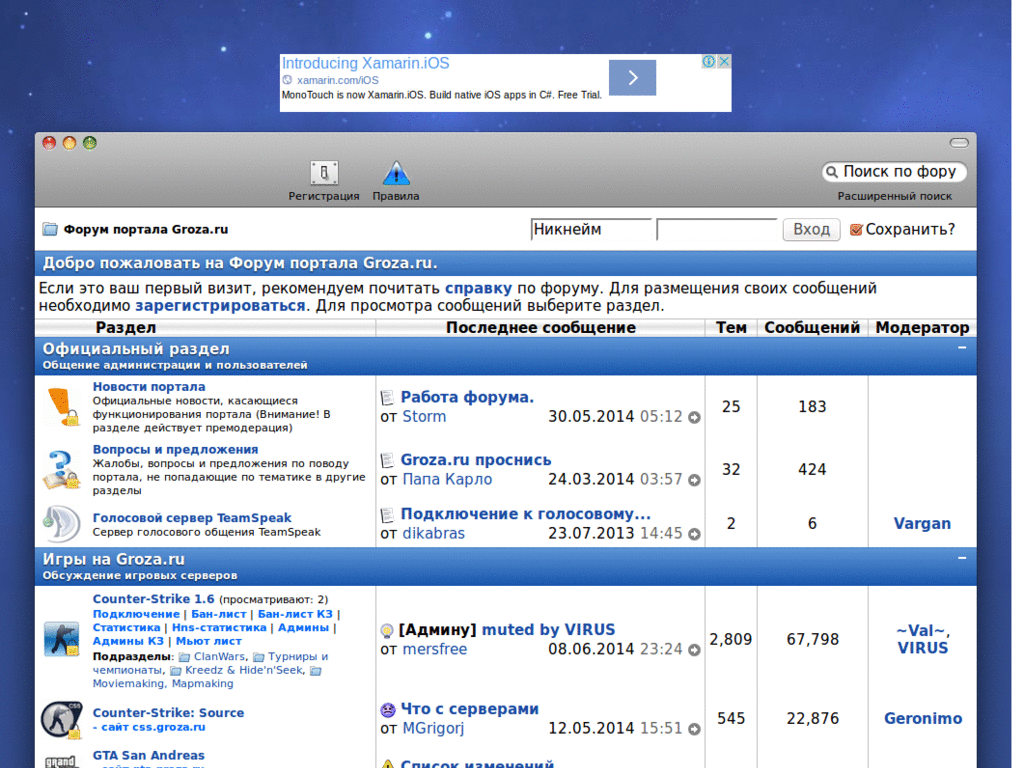This screenshot has width=1024, height=768.
Task: Click the Вход login button
Action: point(811,229)
